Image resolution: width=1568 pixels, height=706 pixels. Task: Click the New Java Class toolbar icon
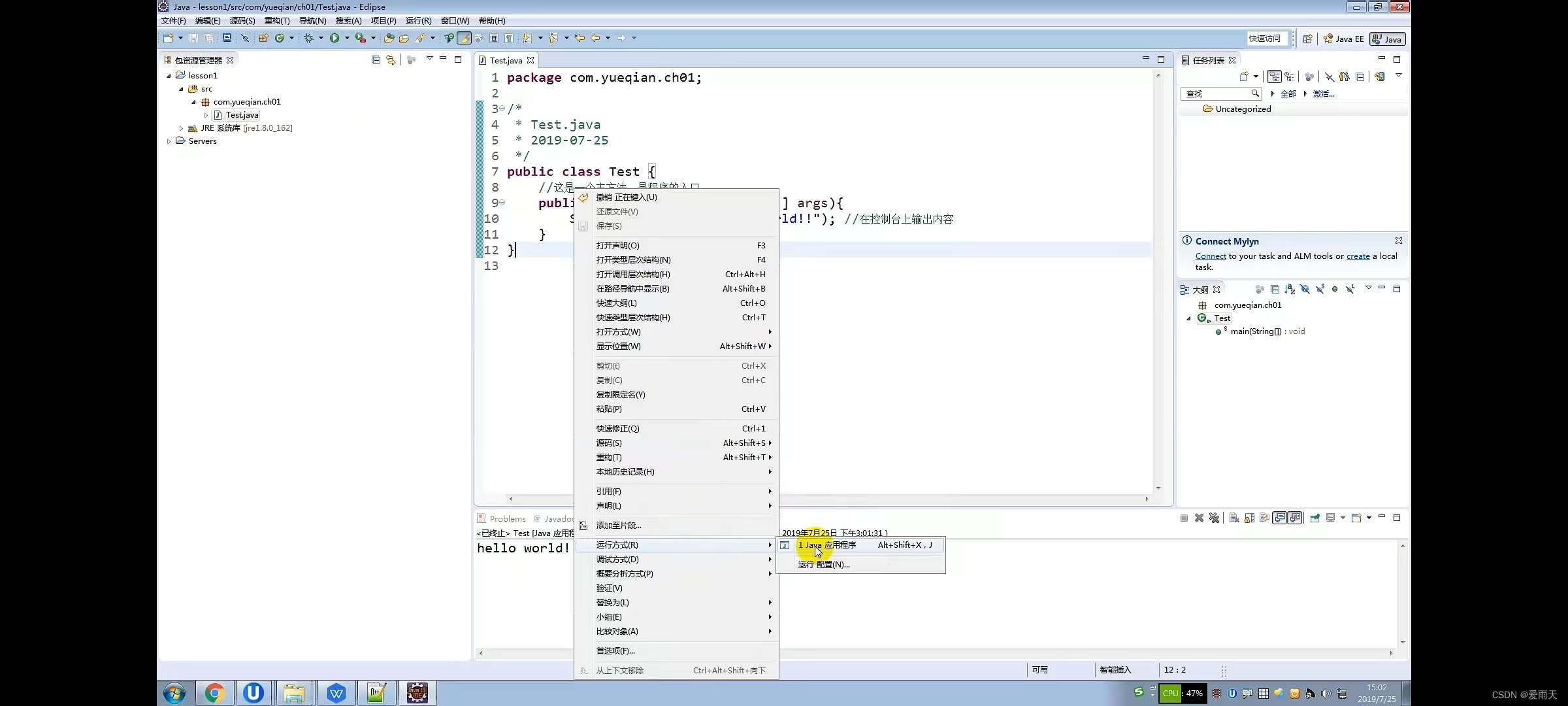click(280, 39)
